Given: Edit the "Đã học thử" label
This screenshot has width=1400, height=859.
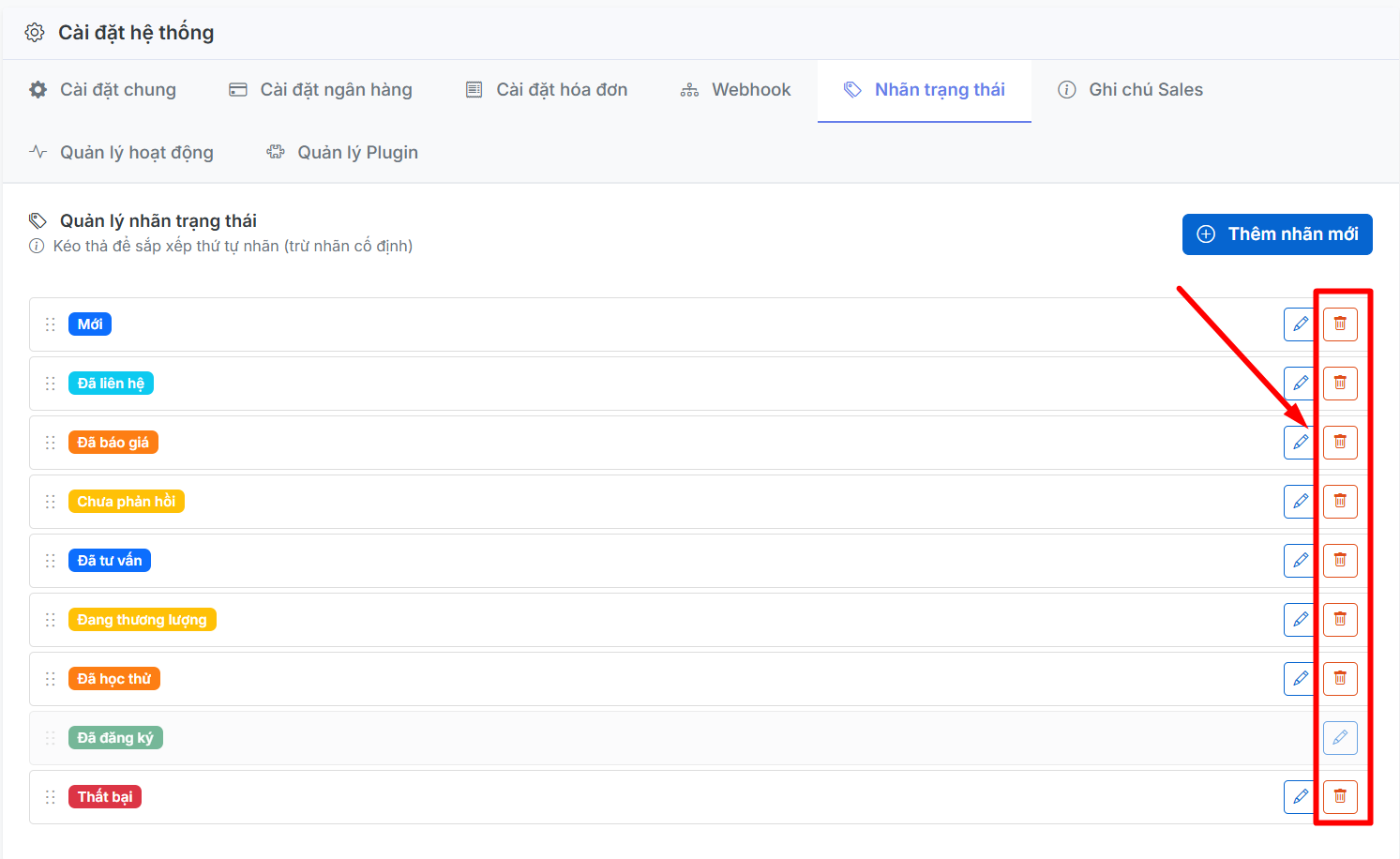Looking at the screenshot, I should (1300, 679).
